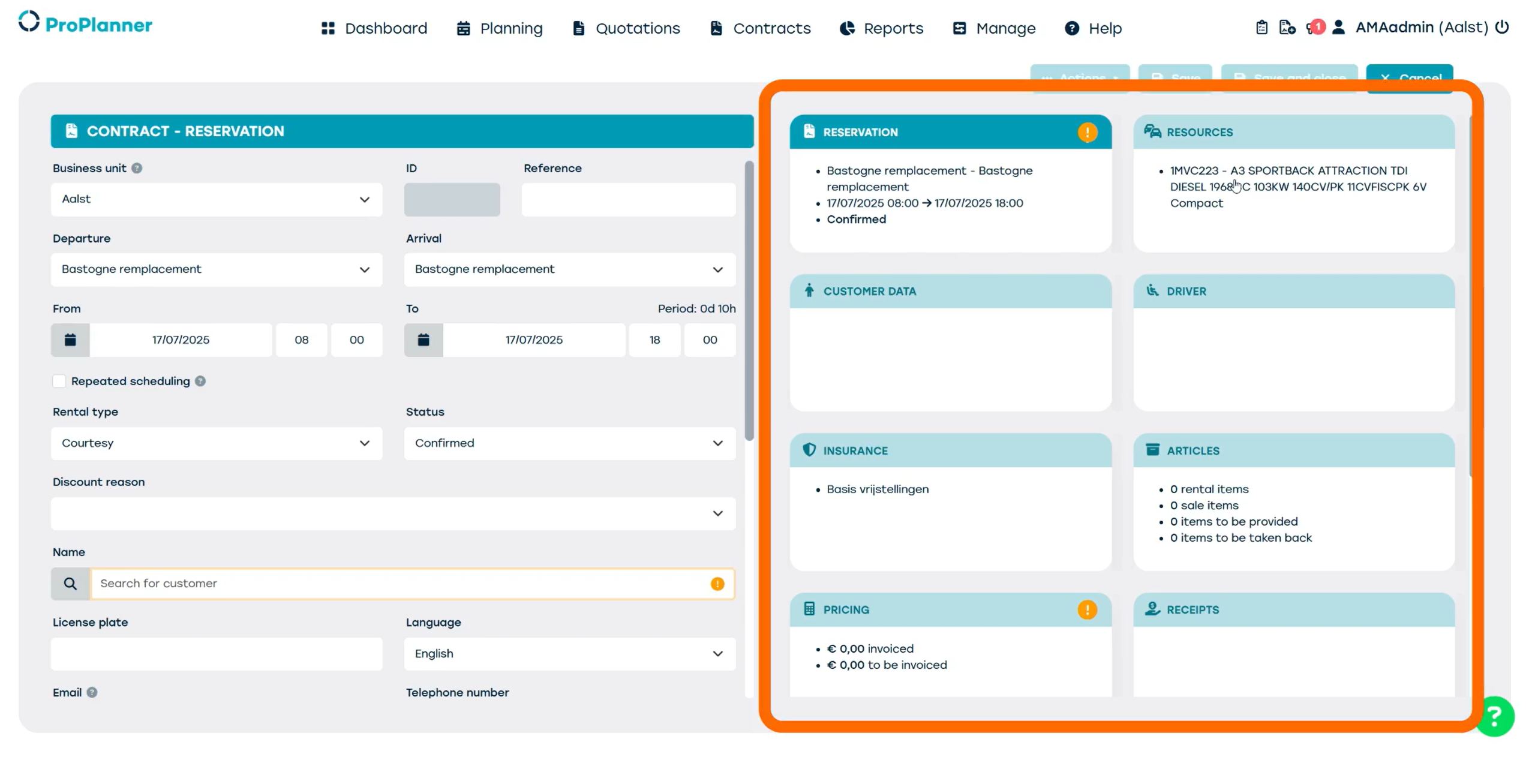Enable the Repeated scheduling checkbox
Viewport: 1529px width, 784px height.
point(59,381)
